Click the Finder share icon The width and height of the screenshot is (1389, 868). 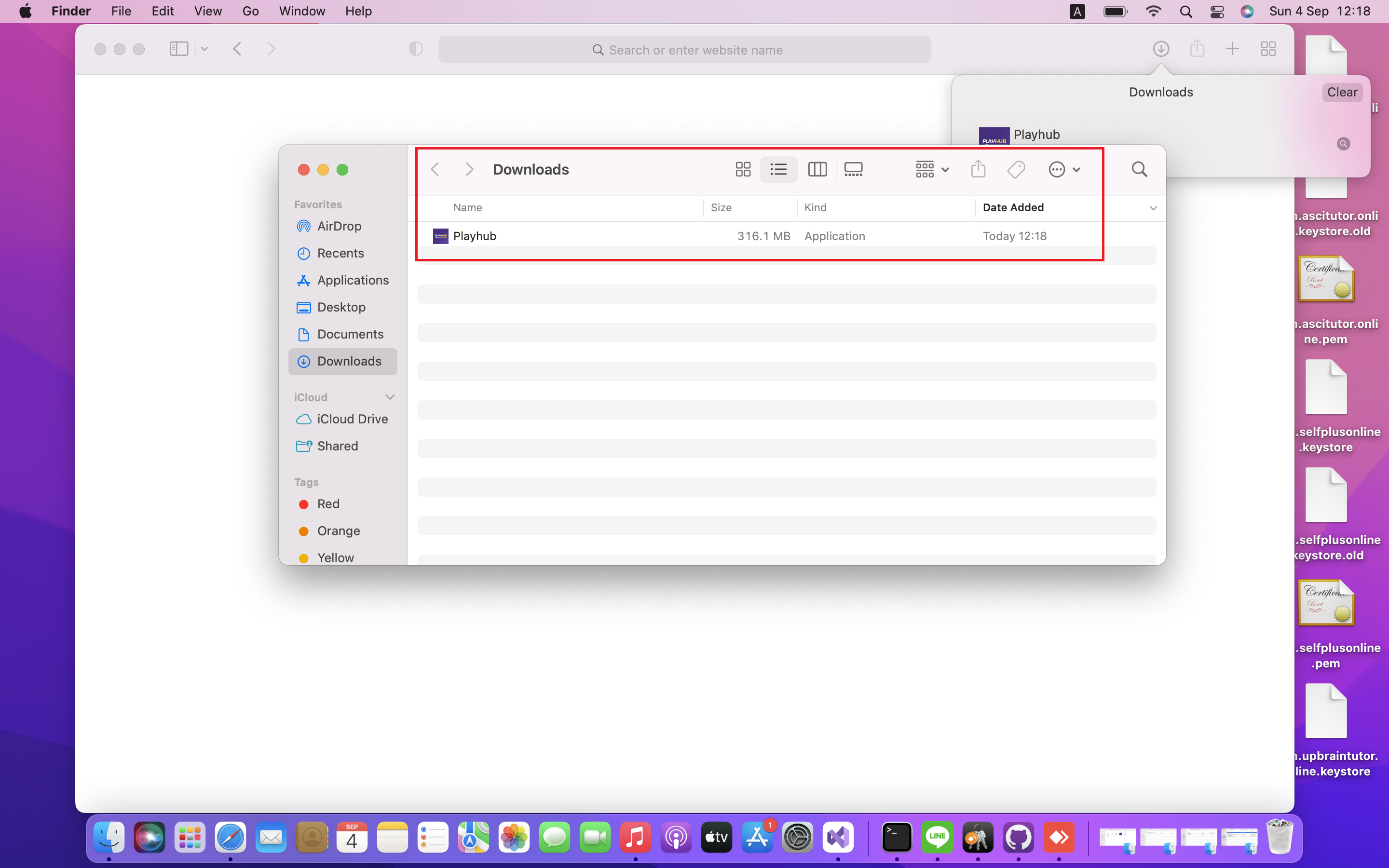click(978, 169)
